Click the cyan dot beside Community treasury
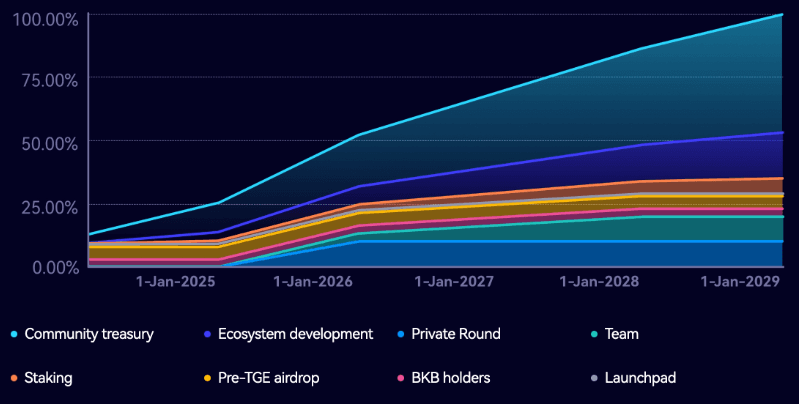This screenshot has width=799, height=404. pyautogui.click(x=14, y=334)
